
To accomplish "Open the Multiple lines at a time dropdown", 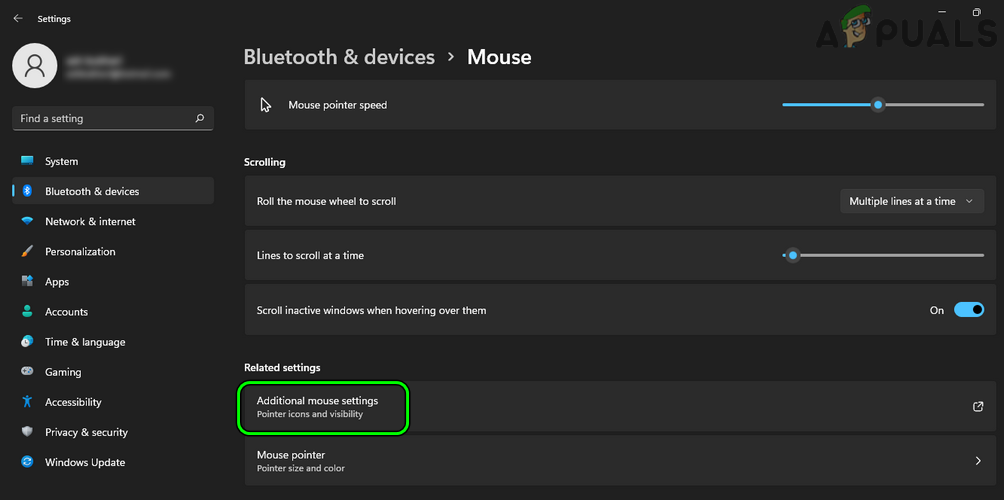I will click(911, 201).
